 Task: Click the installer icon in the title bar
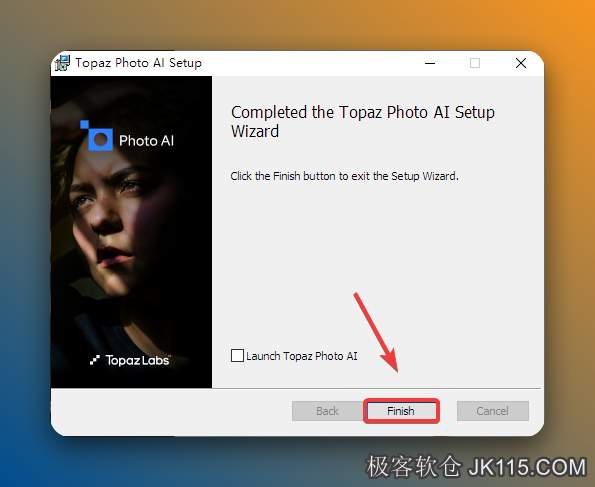click(62, 63)
